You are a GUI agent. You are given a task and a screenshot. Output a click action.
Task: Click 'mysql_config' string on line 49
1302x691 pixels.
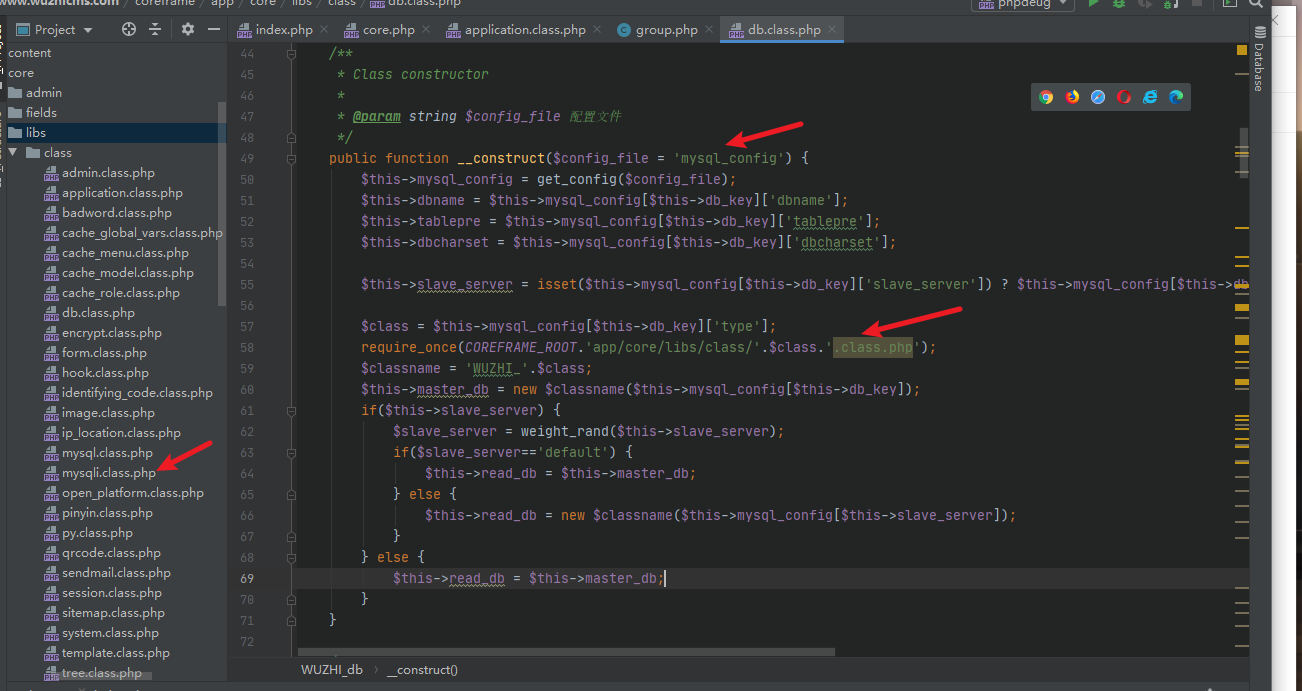coord(730,158)
